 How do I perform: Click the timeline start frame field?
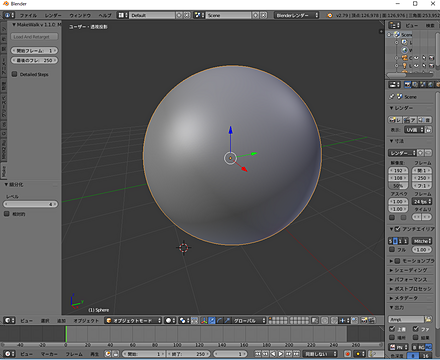point(143,354)
